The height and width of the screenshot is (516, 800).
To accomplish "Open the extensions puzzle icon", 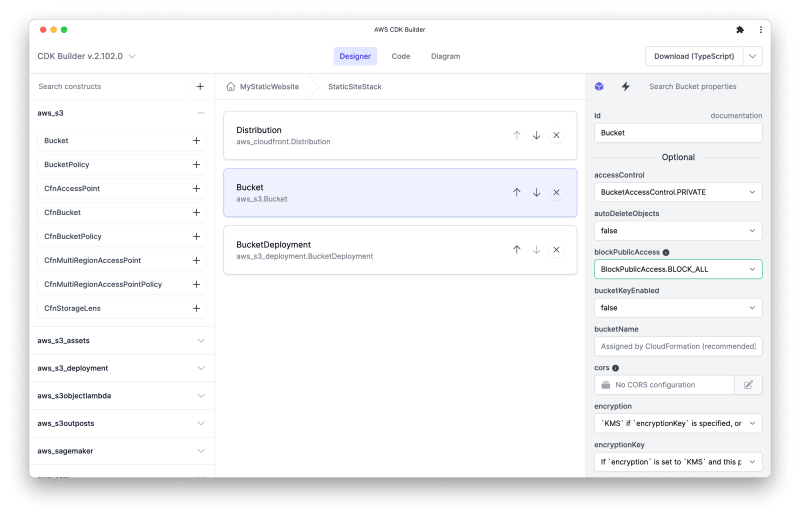I will pyautogui.click(x=740, y=30).
